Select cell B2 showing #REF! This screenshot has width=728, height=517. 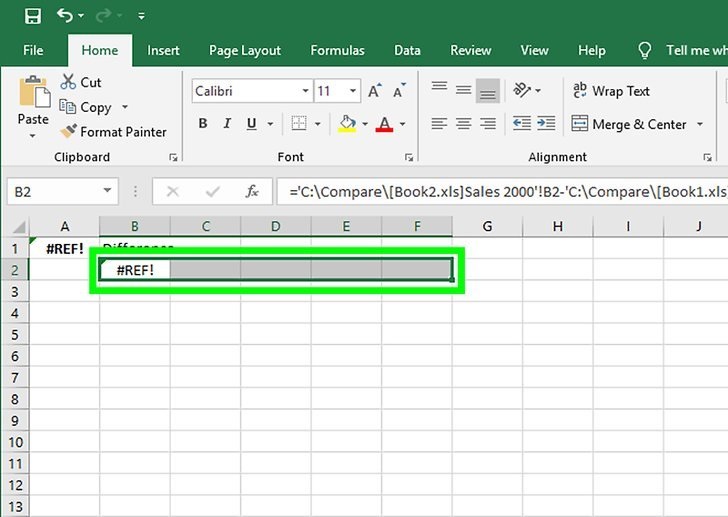135,270
